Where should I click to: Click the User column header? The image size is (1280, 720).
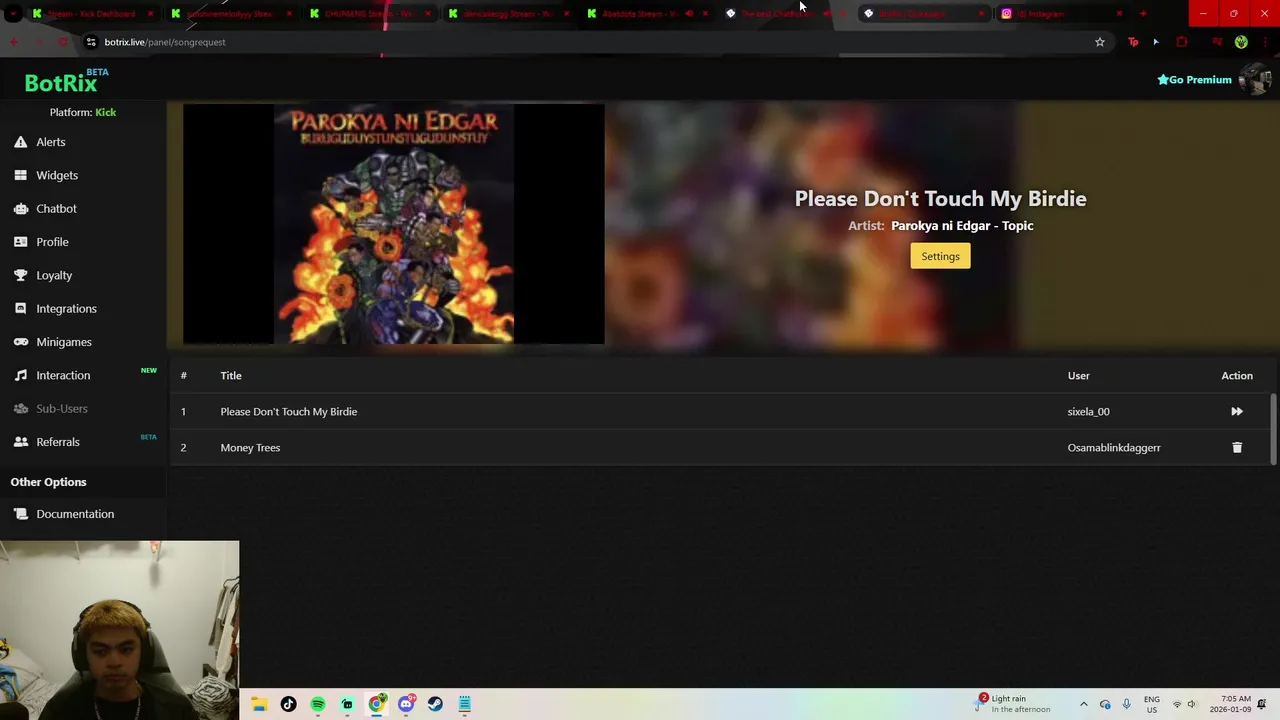pyautogui.click(x=1078, y=375)
